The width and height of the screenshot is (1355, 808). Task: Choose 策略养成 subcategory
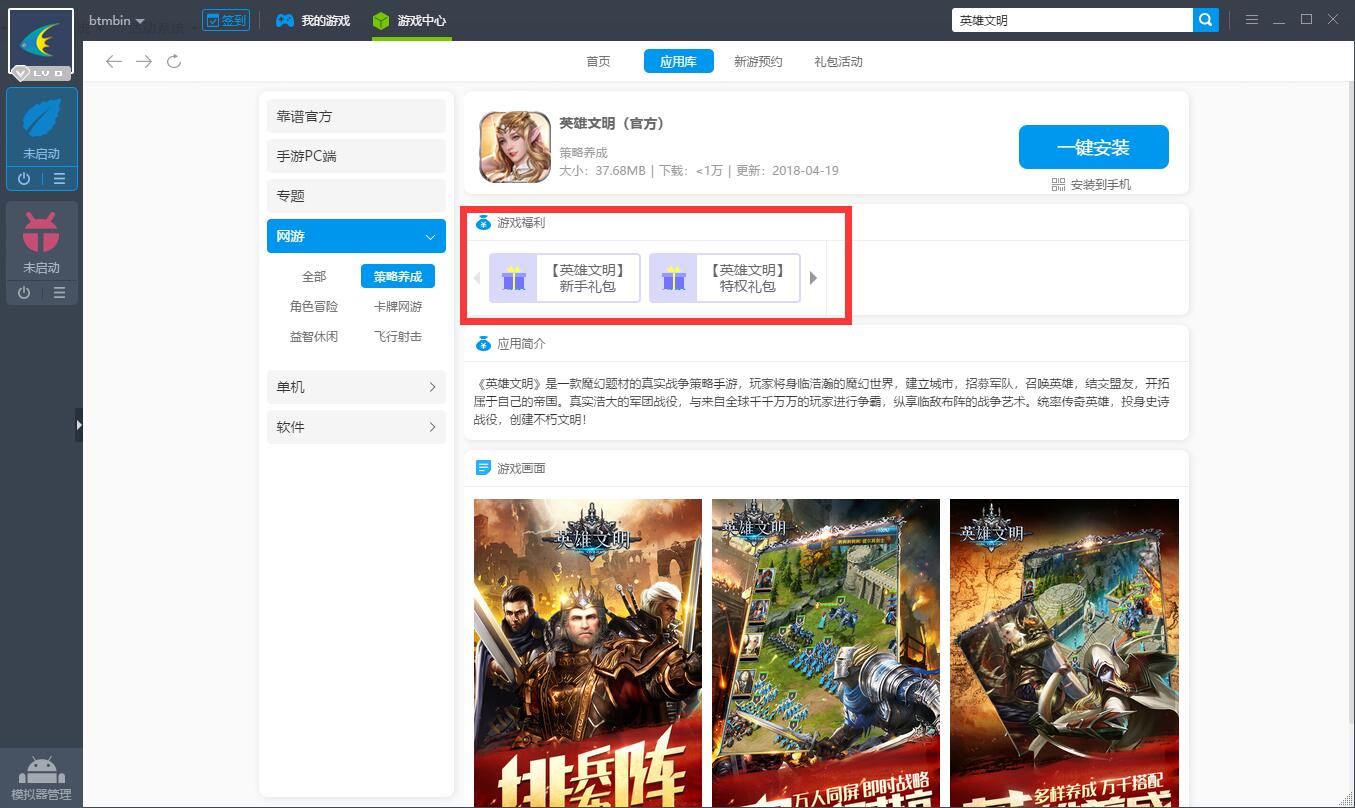[398, 277]
